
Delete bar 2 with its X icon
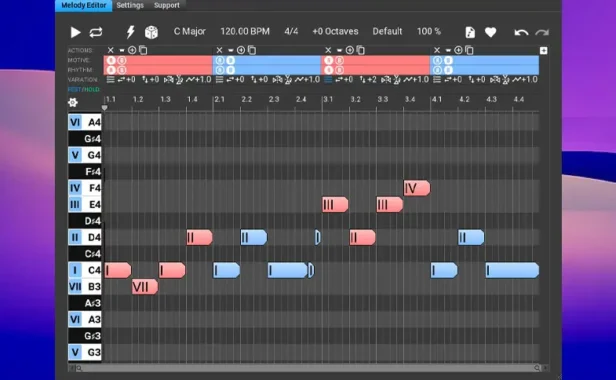tap(219, 50)
